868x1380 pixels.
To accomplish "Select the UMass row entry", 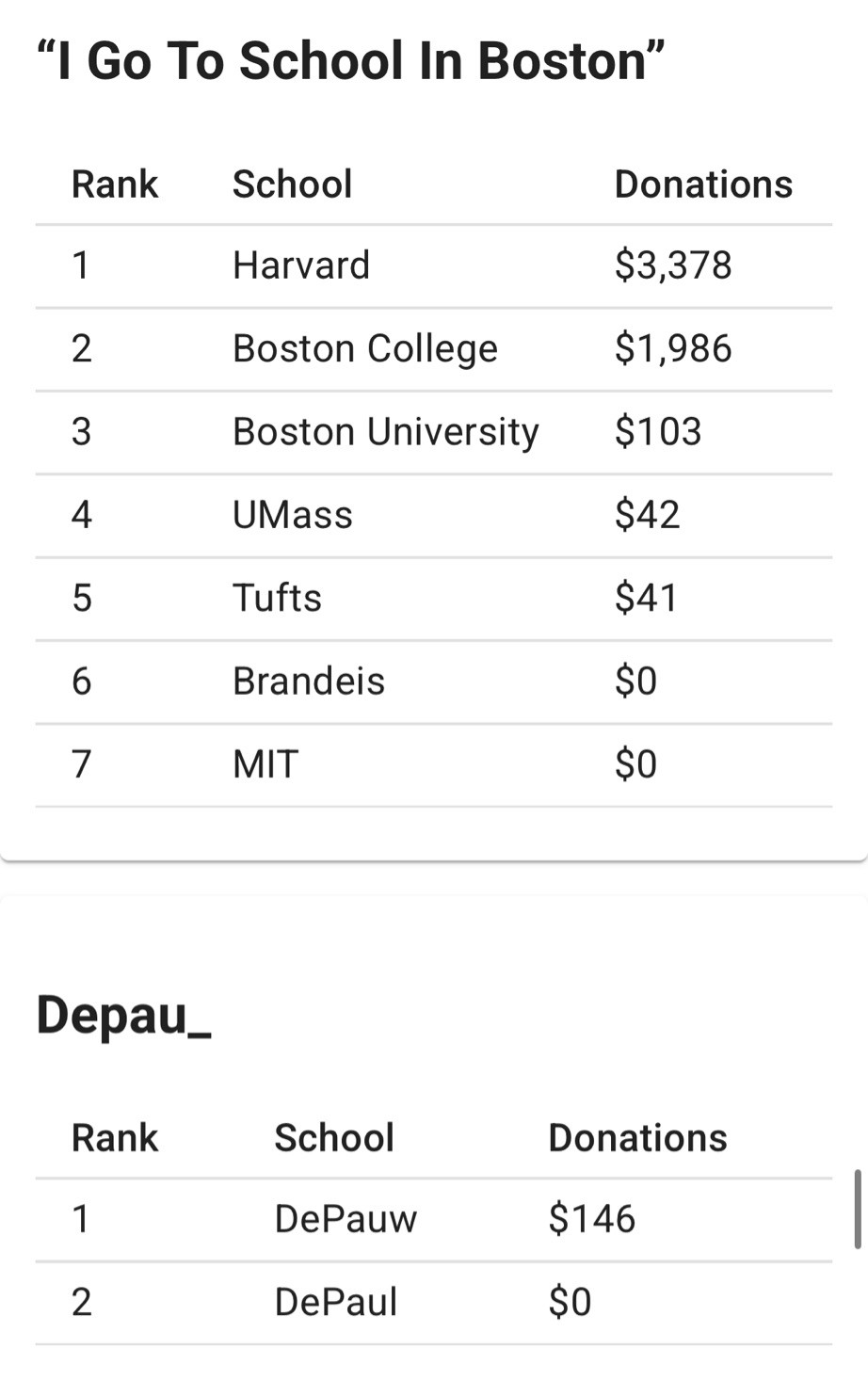I will 434,516.
